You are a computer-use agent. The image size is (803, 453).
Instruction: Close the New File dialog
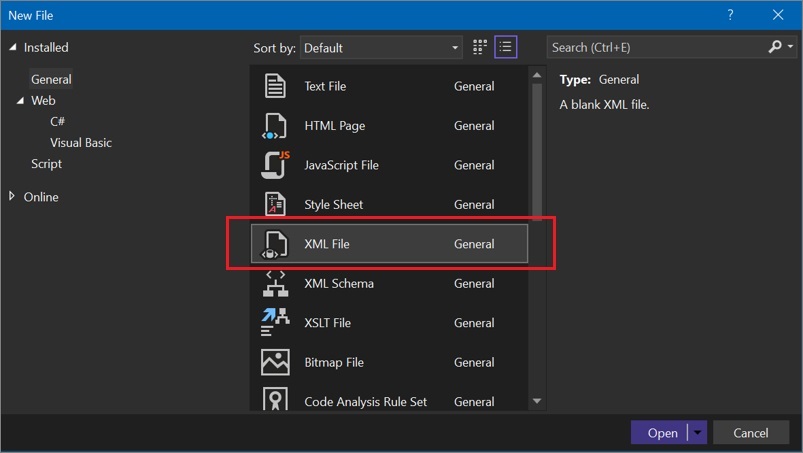point(778,15)
